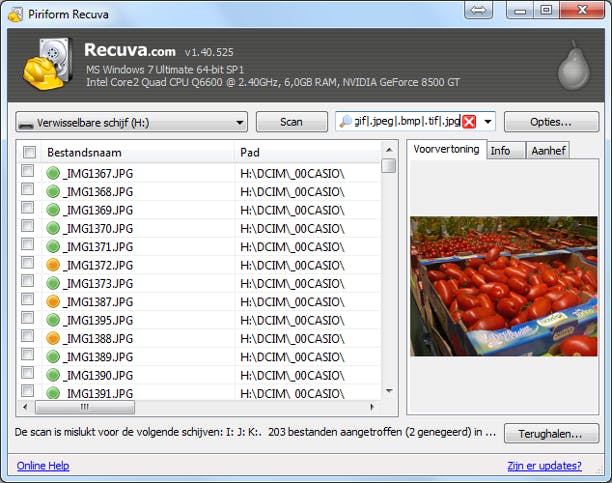Screen dimensions: 612x483
Task: Click the Recuva hard hat drive logo
Action: pyautogui.click(x=48, y=64)
